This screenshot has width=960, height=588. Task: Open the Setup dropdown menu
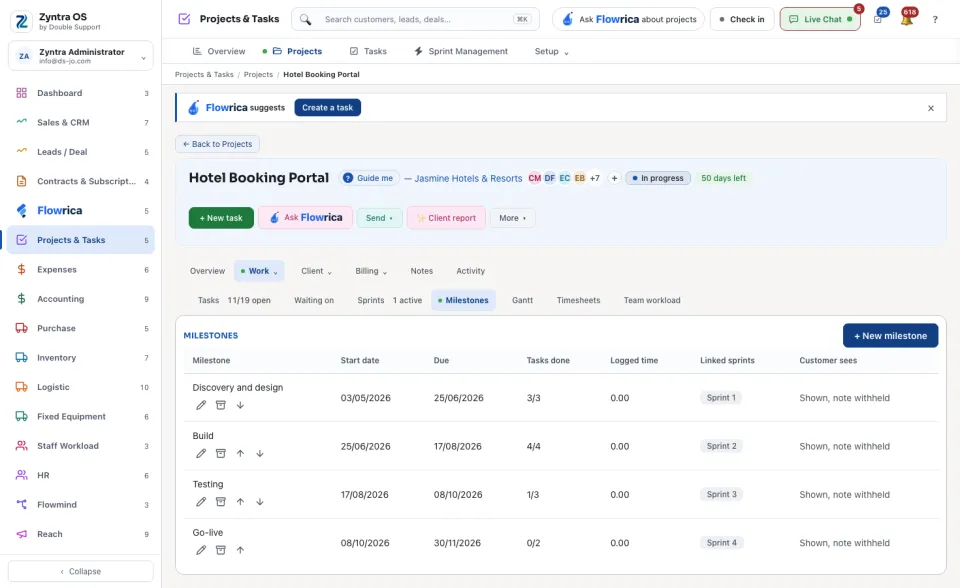[x=551, y=51]
